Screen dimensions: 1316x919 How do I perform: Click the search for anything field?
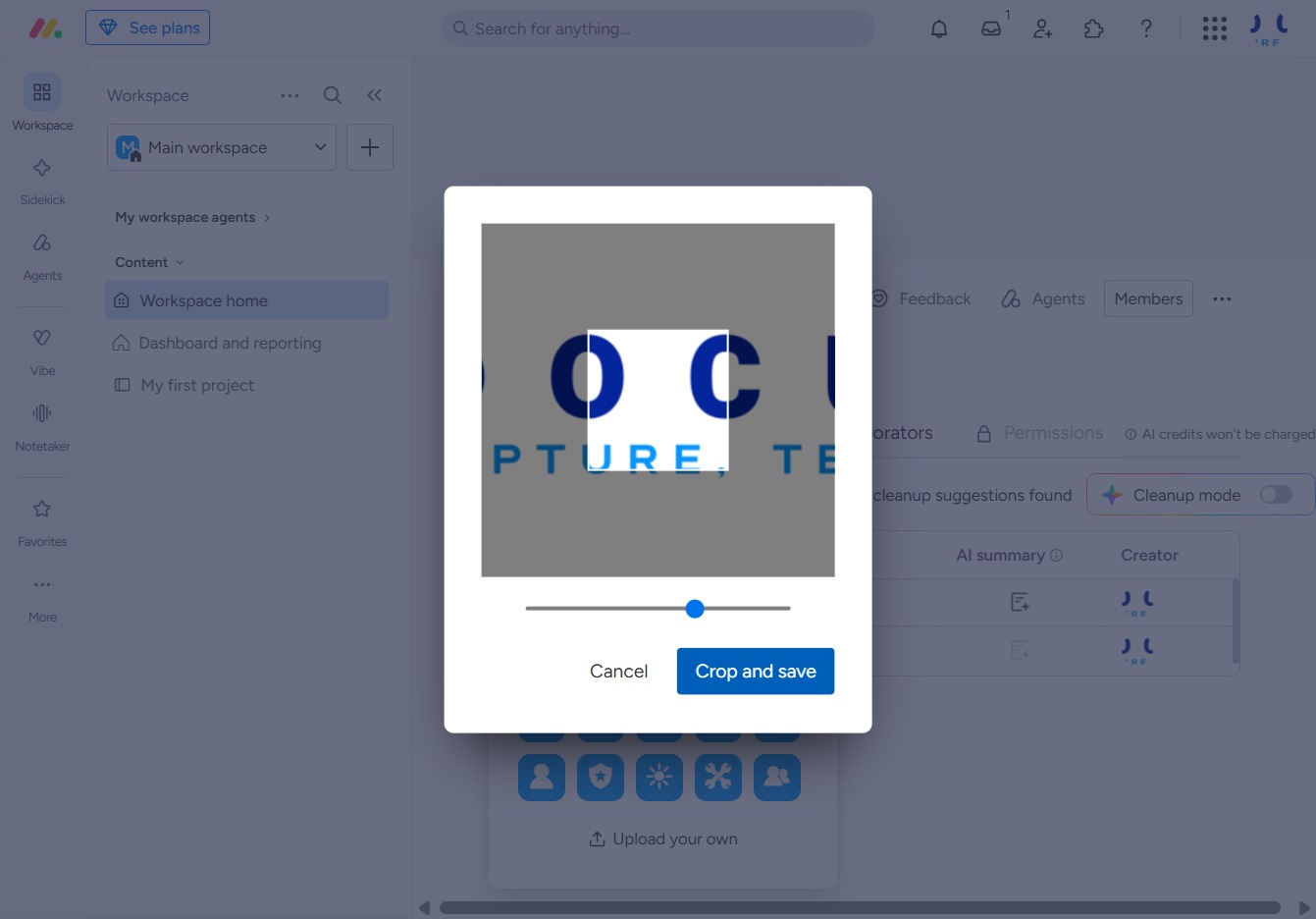tap(658, 28)
